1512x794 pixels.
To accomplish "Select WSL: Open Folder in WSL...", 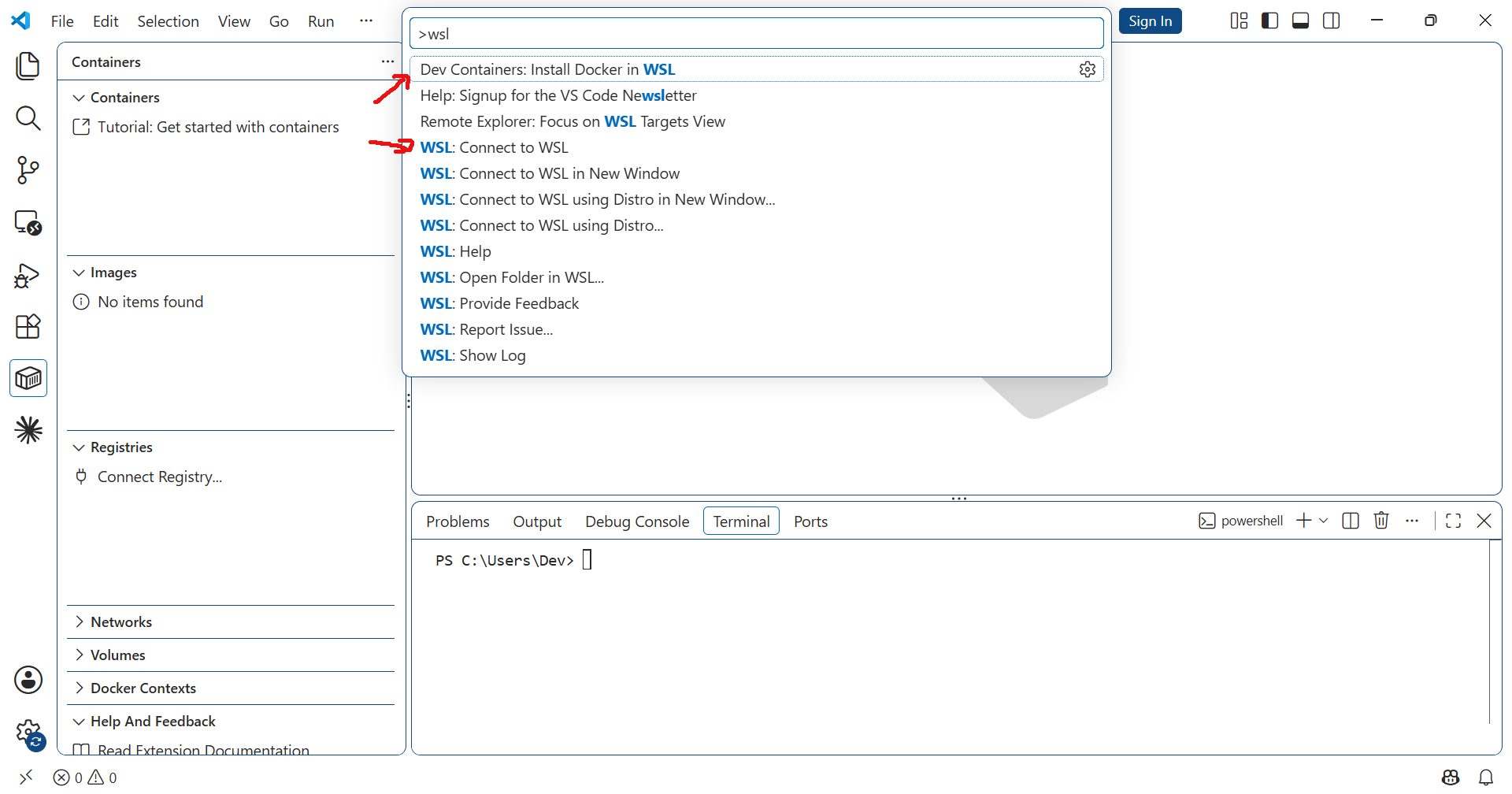I will (756, 277).
